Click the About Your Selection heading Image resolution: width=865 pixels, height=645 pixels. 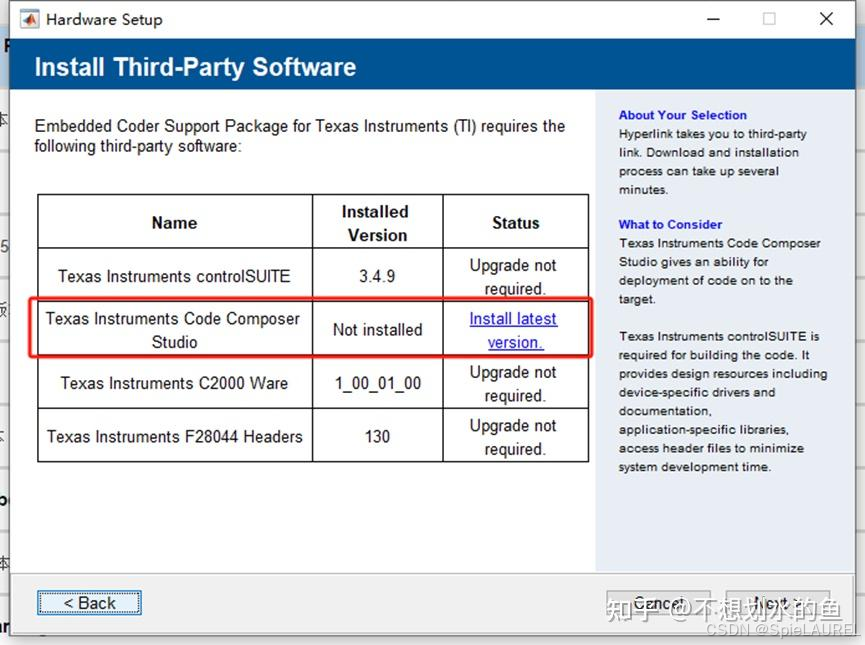[x=682, y=115]
